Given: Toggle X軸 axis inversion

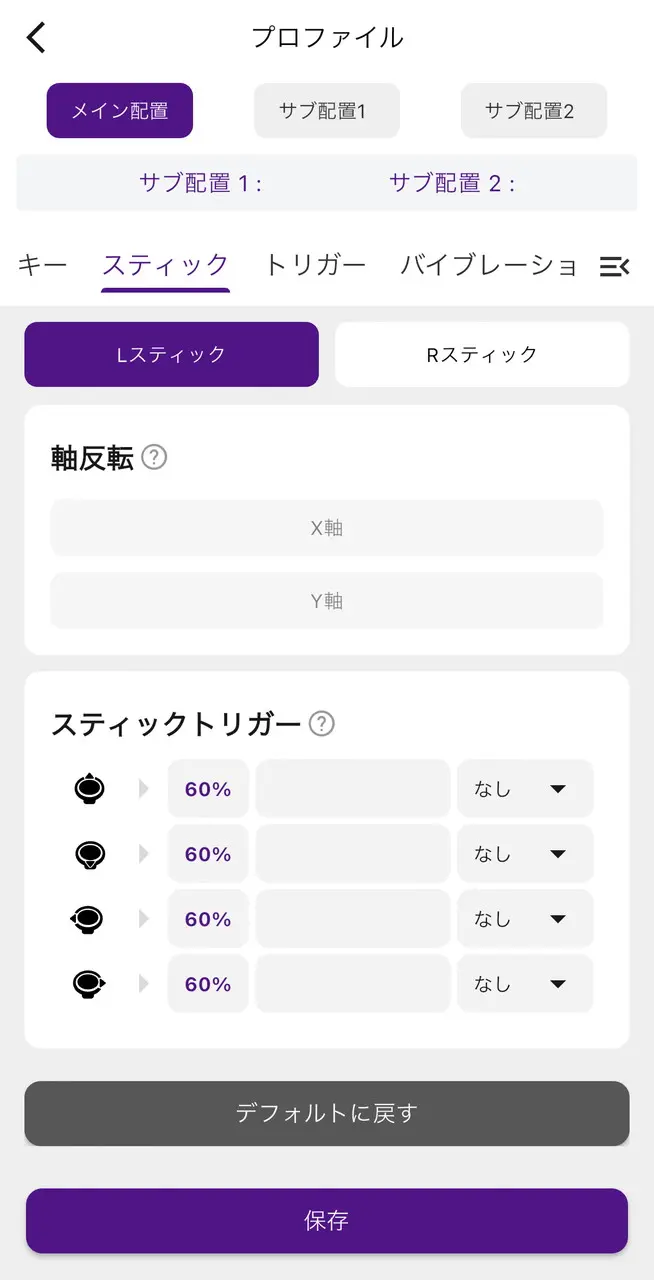Looking at the screenshot, I should (327, 528).
